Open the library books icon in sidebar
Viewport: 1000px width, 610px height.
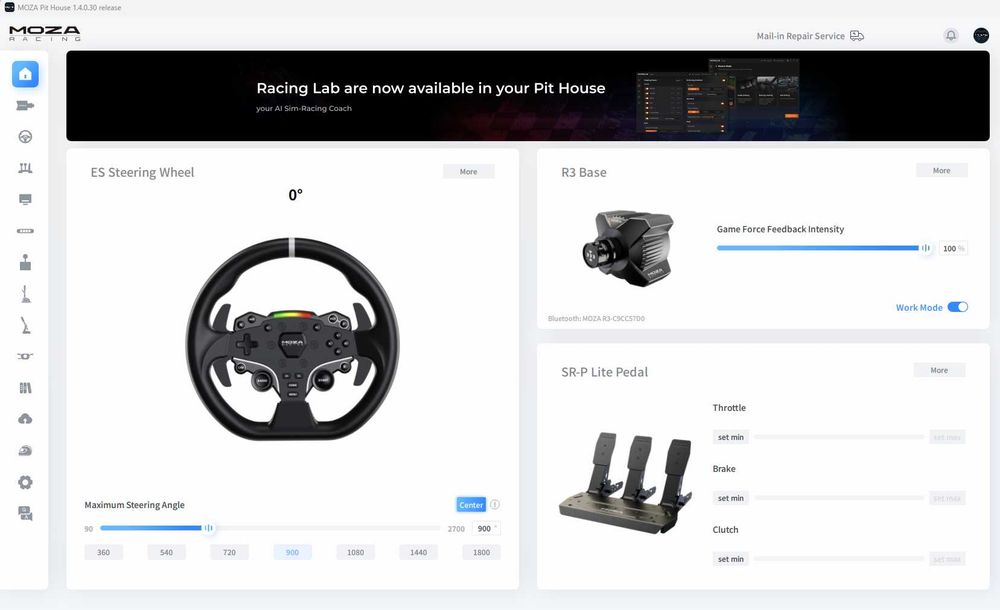click(26, 388)
